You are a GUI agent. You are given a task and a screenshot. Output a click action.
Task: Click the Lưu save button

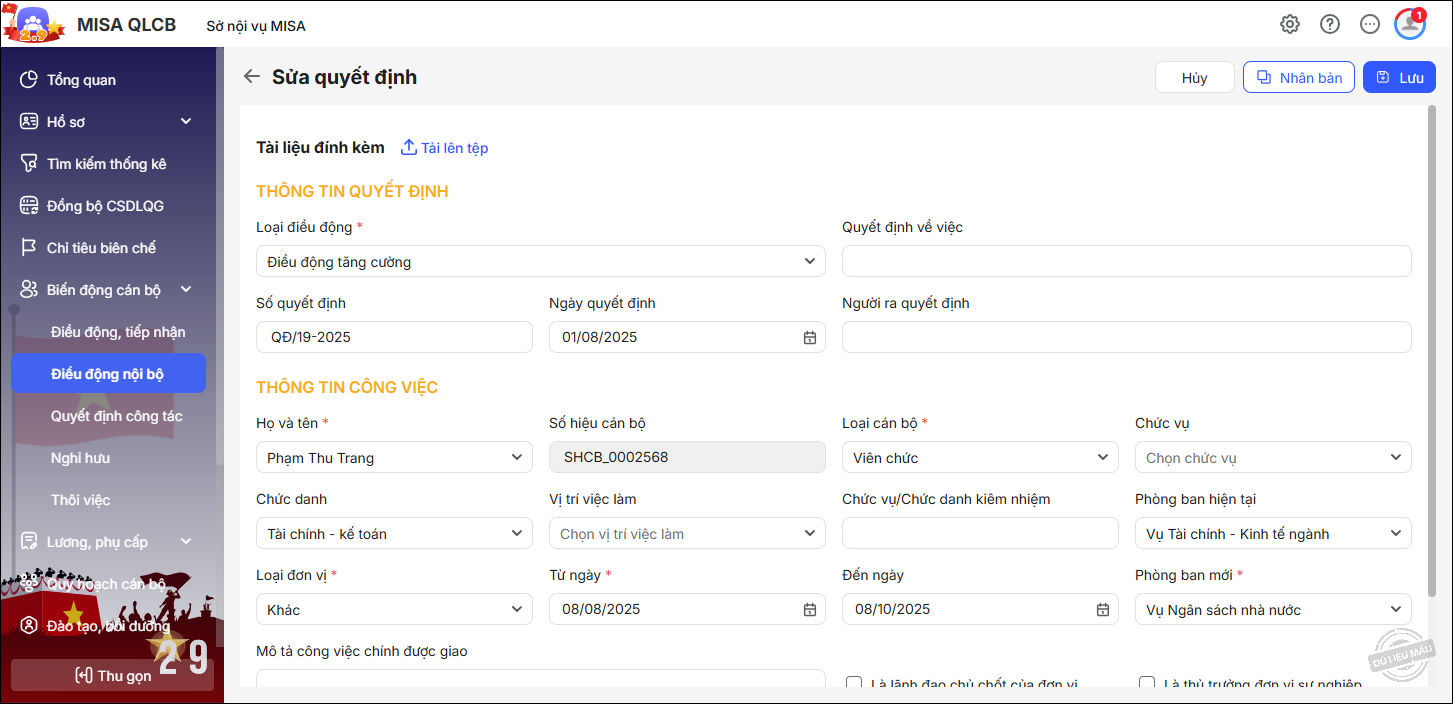1399,78
